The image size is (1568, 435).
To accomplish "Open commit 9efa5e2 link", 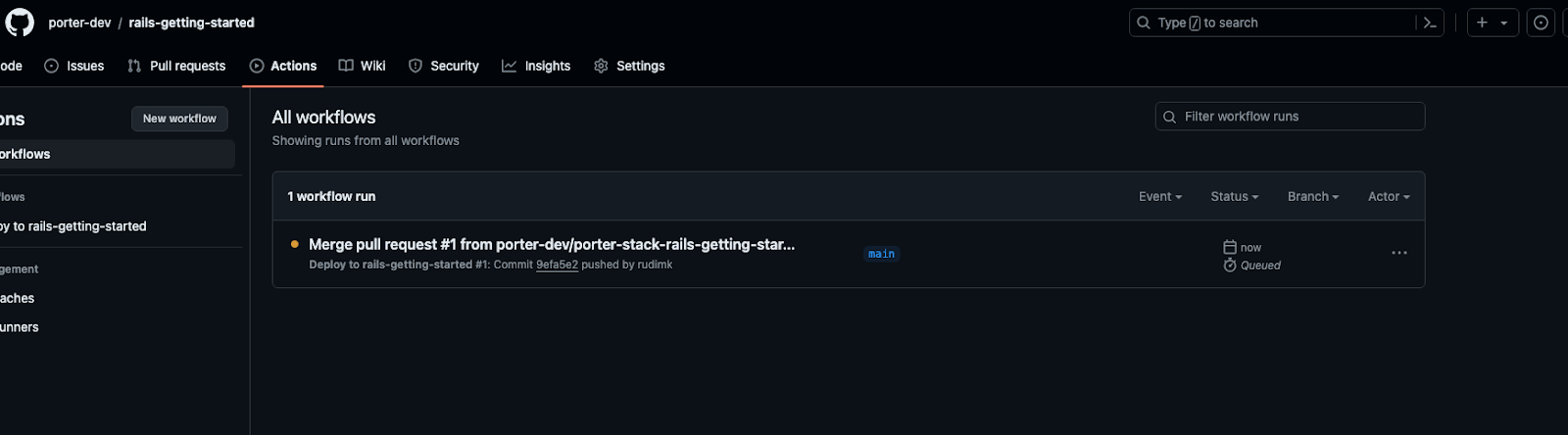I will (x=557, y=265).
